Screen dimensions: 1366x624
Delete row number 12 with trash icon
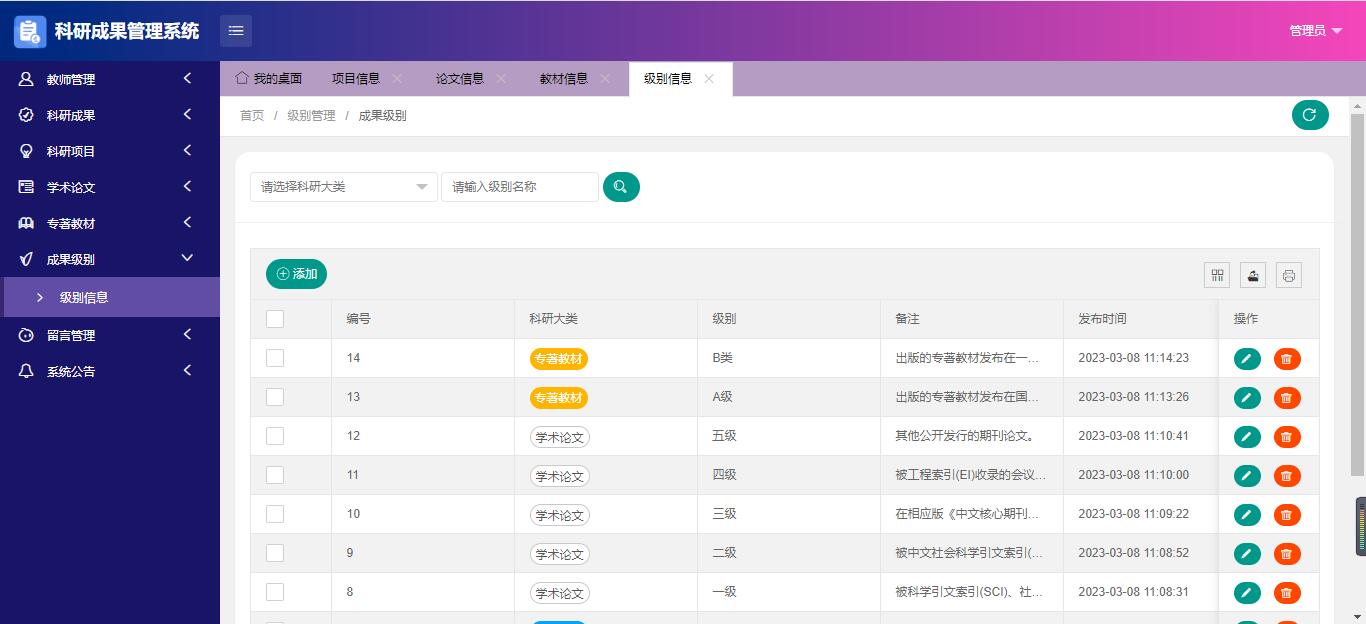pos(1287,437)
